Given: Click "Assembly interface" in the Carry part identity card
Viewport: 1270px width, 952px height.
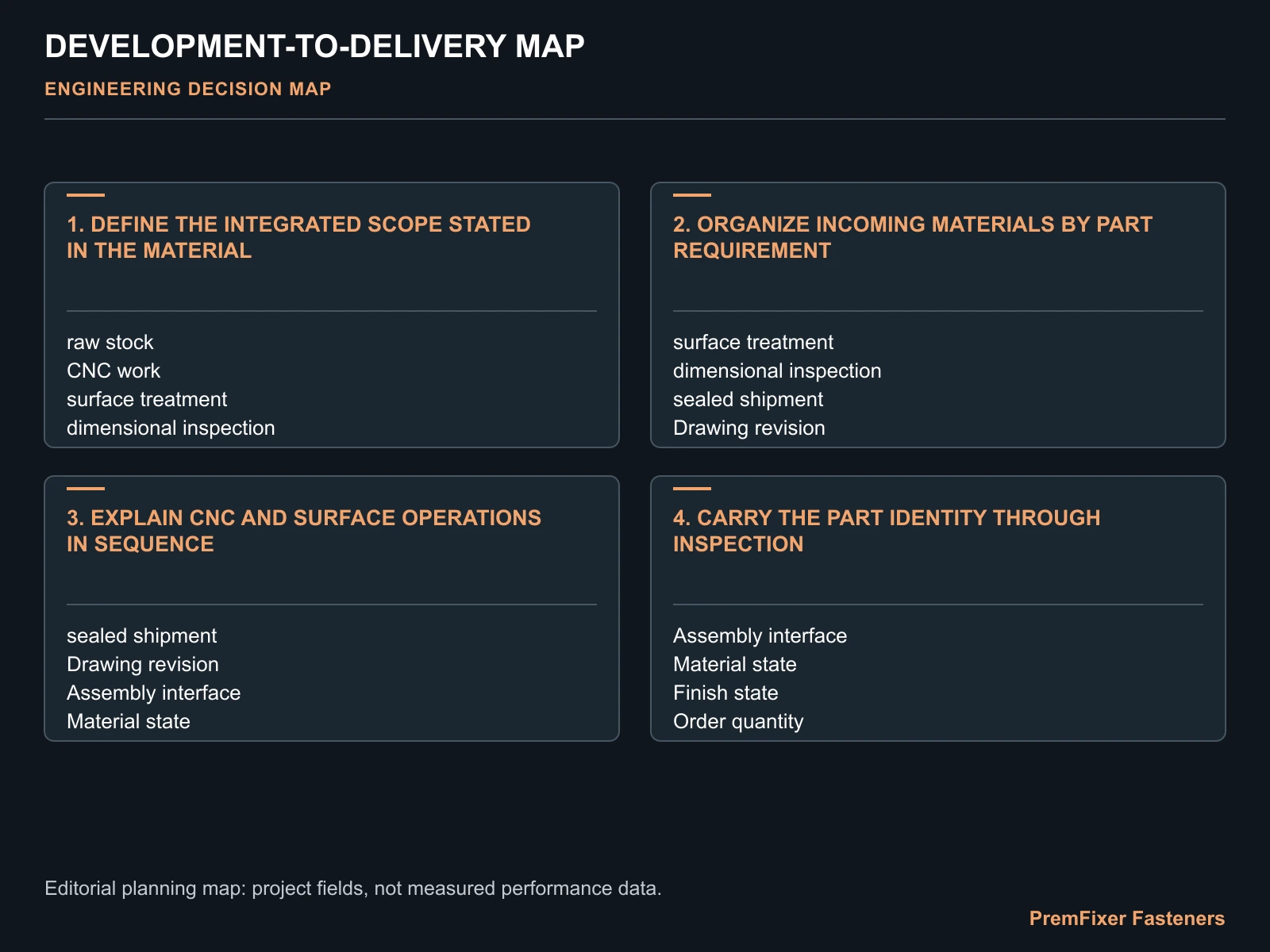Looking at the screenshot, I should pos(760,636).
